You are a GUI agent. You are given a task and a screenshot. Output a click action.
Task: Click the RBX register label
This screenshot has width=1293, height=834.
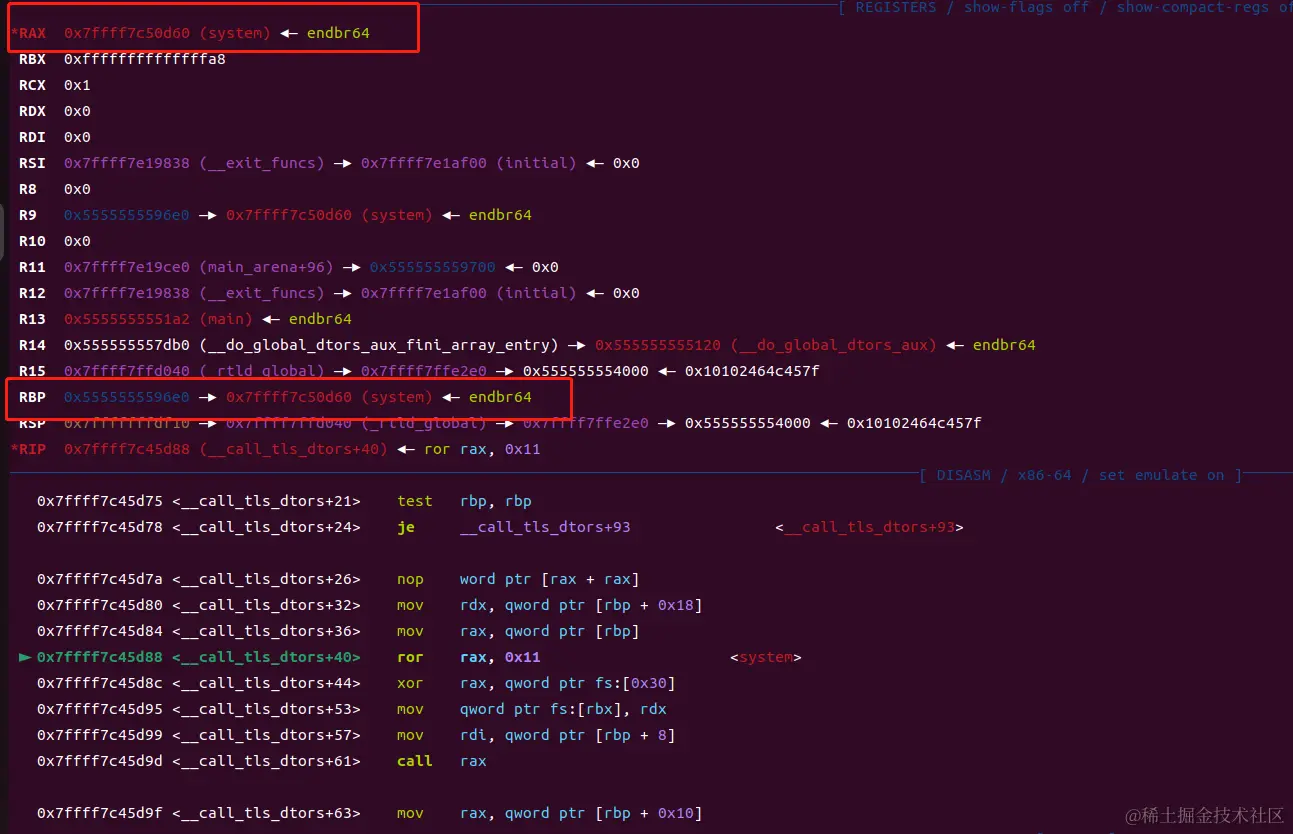pyautogui.click(x=32, y=59)
